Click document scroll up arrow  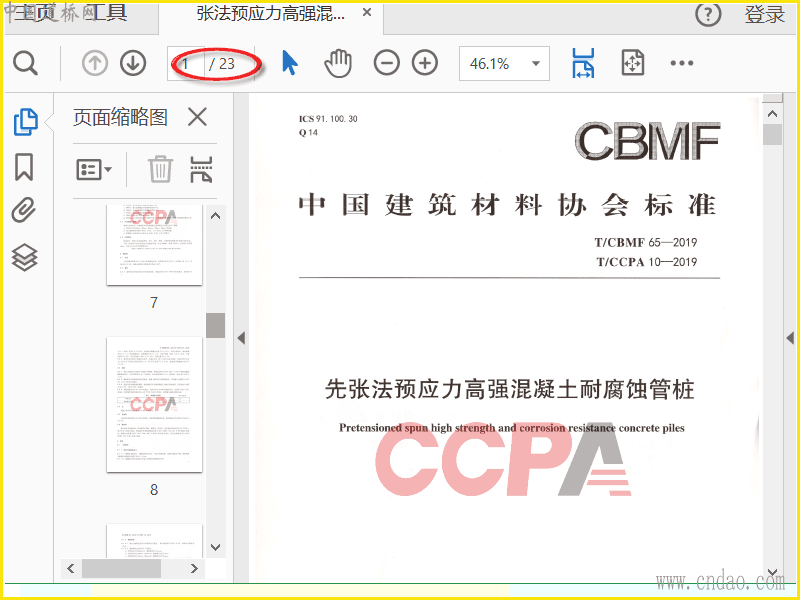(772, 114)
